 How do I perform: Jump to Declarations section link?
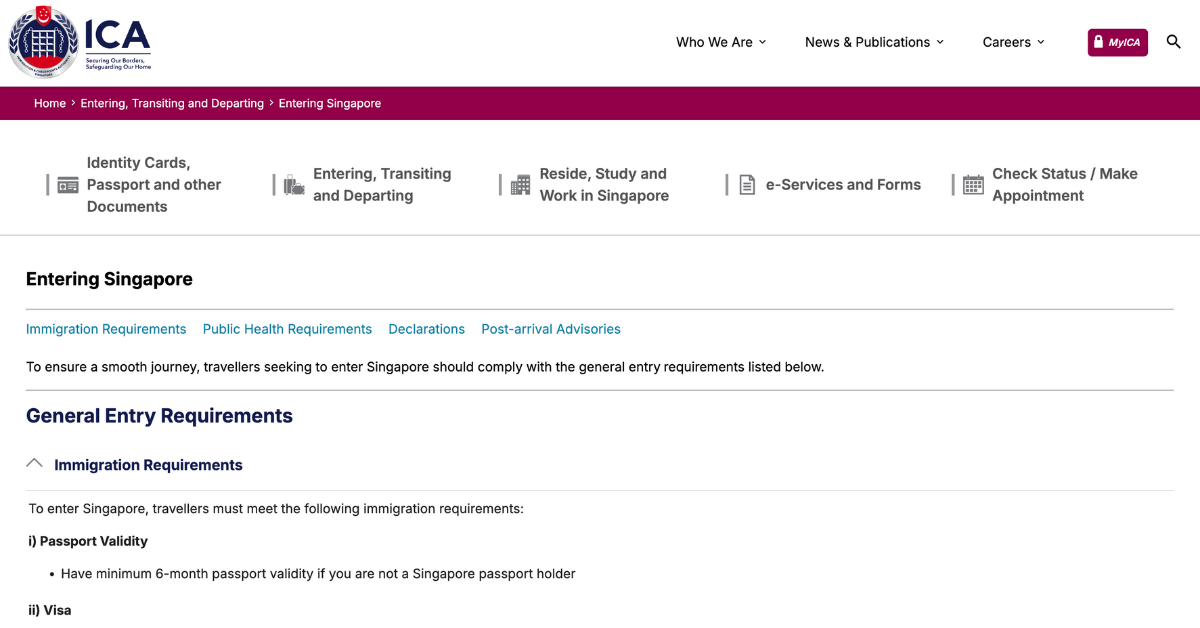[x=426, y=329]
